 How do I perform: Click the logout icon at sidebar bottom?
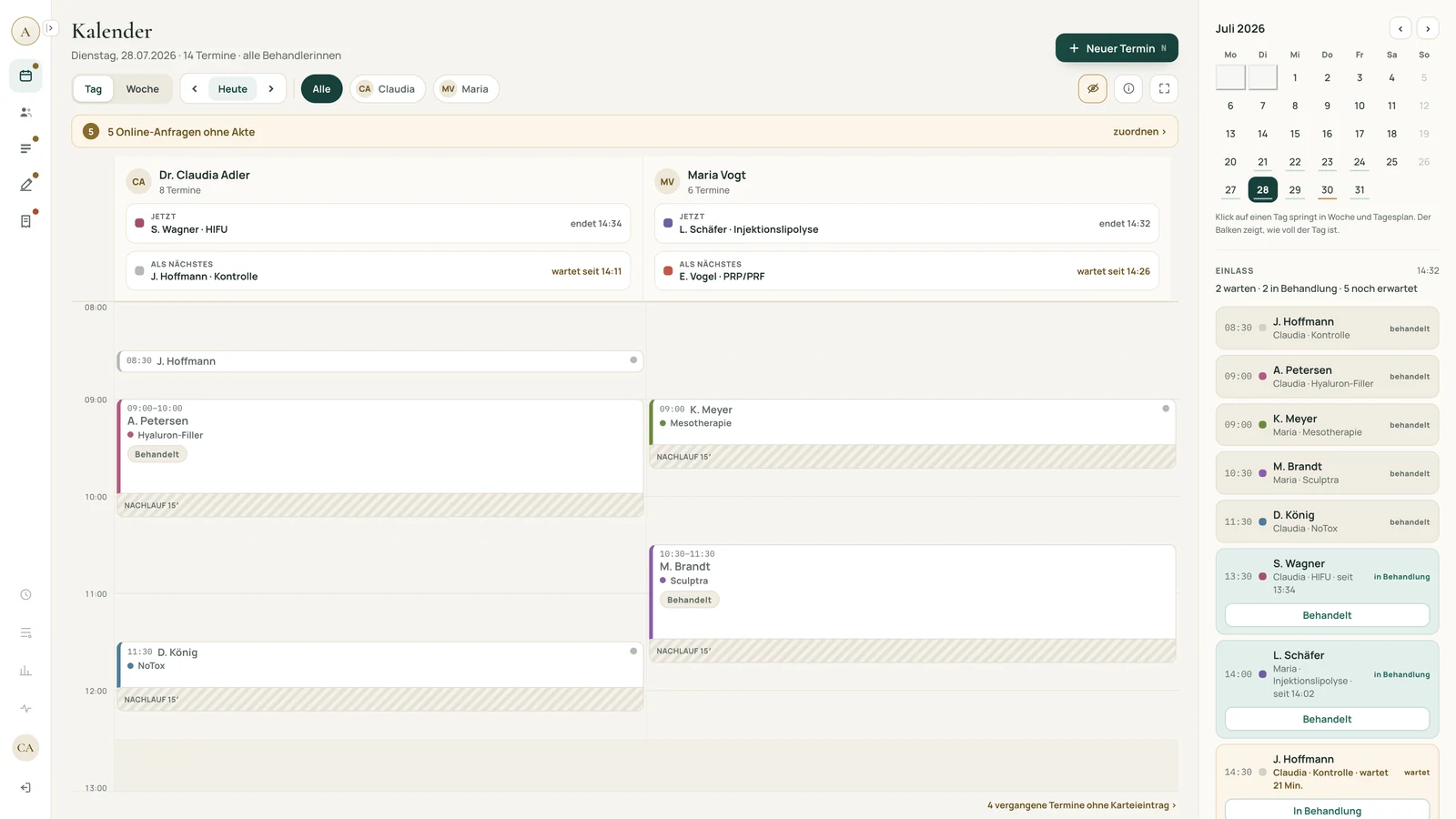(x=25, y=787)
